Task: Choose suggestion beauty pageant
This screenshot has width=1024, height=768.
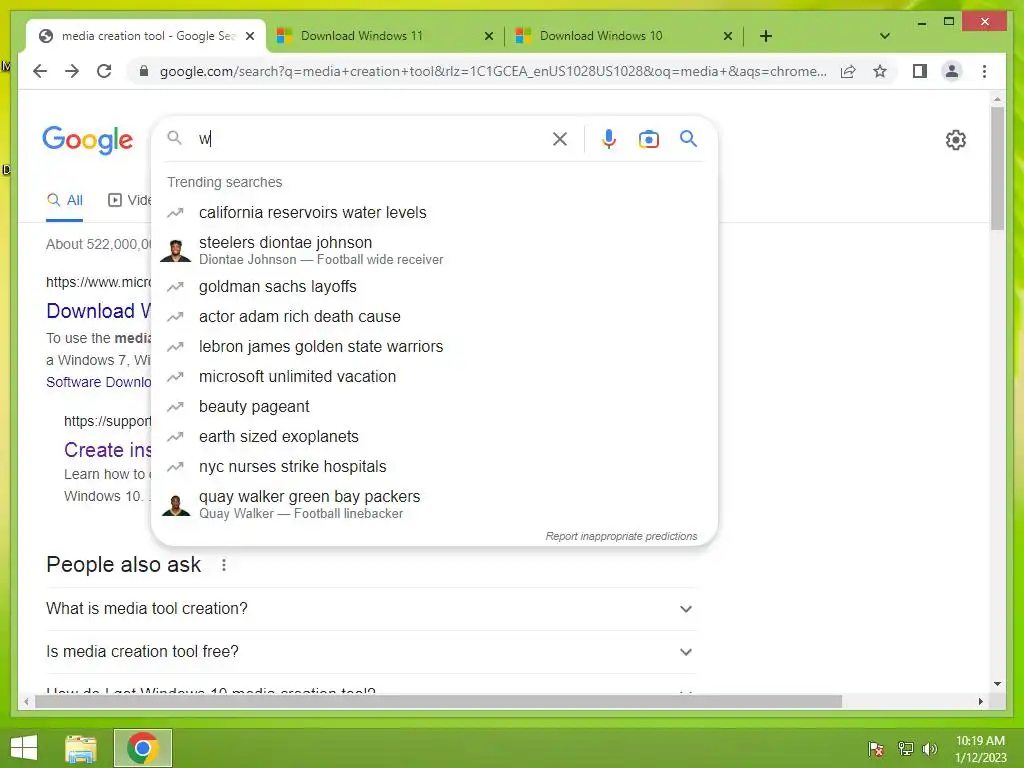Action: point(434,407)
